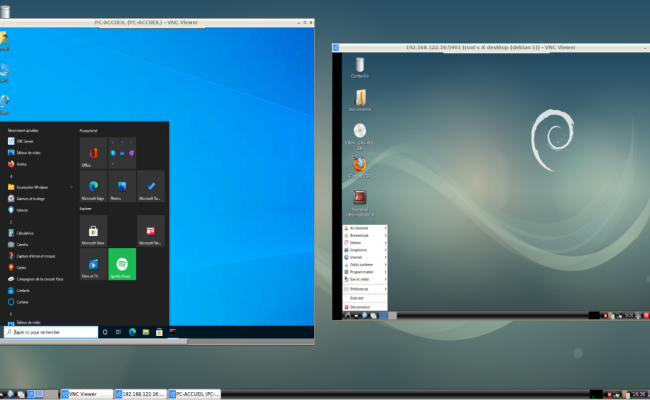Launch the Firefox ESR desktop icon on Debian
The height and width of the screenshot is (400, 650).
(360, 164)
